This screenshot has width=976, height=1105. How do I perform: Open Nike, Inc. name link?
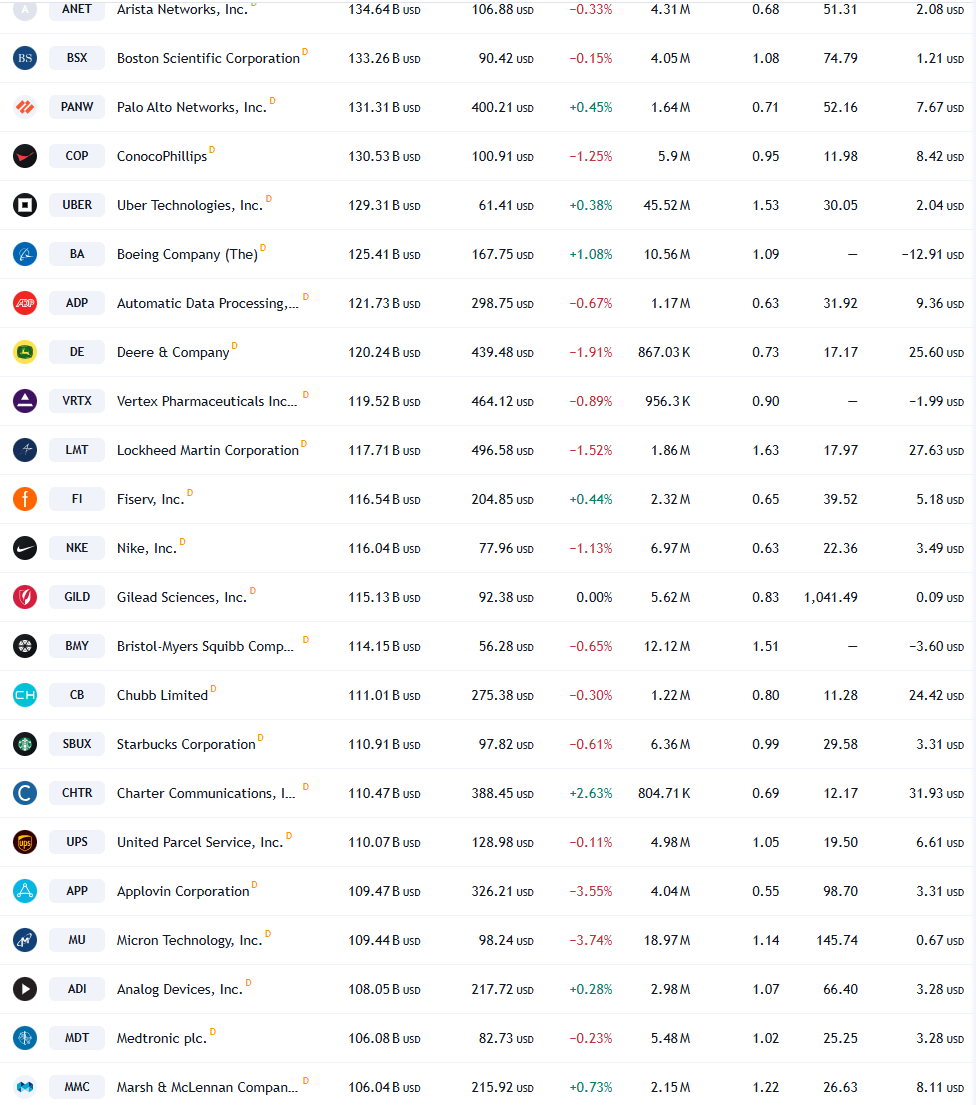(147, 548)
